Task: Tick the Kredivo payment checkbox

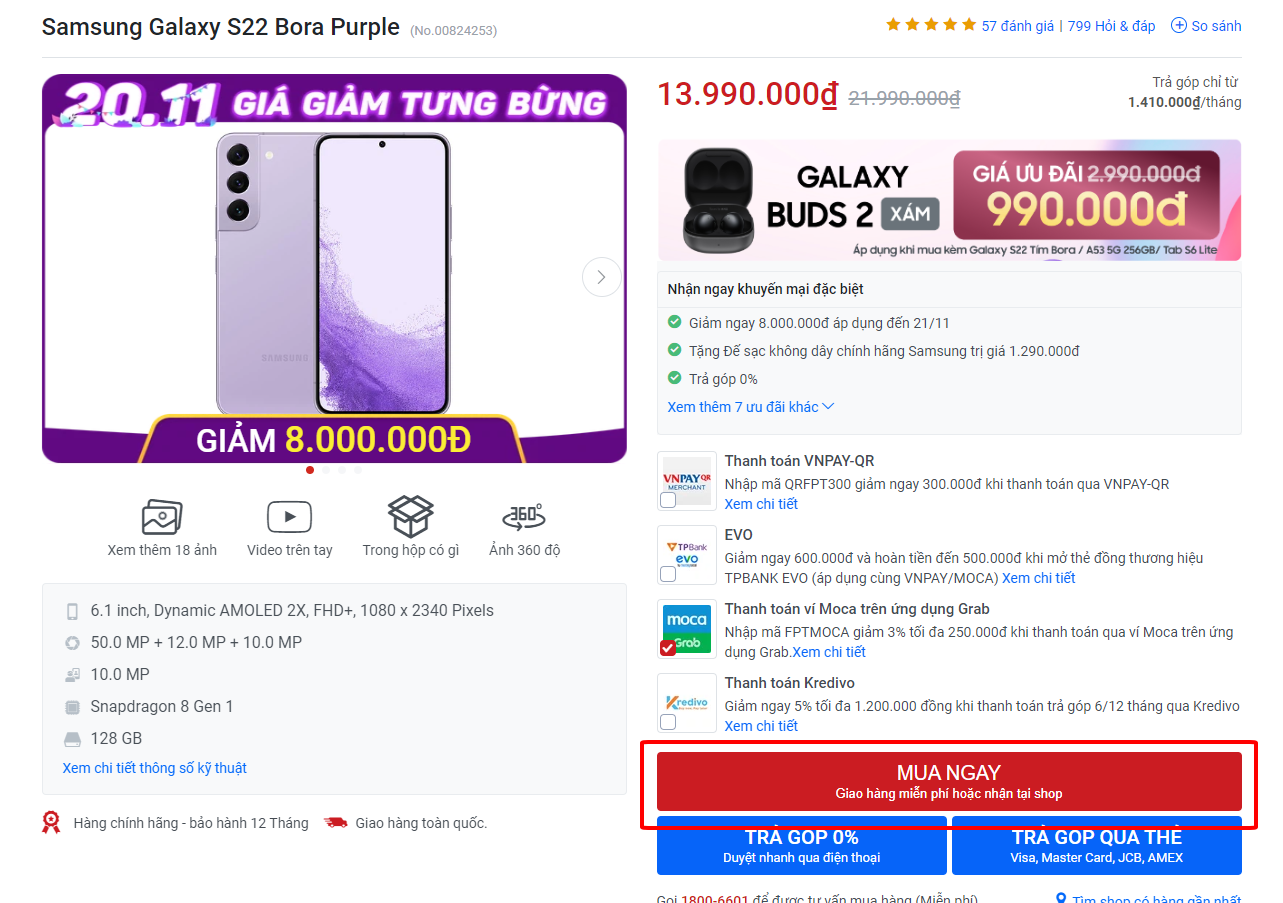Action: click(x=668, y=722)
